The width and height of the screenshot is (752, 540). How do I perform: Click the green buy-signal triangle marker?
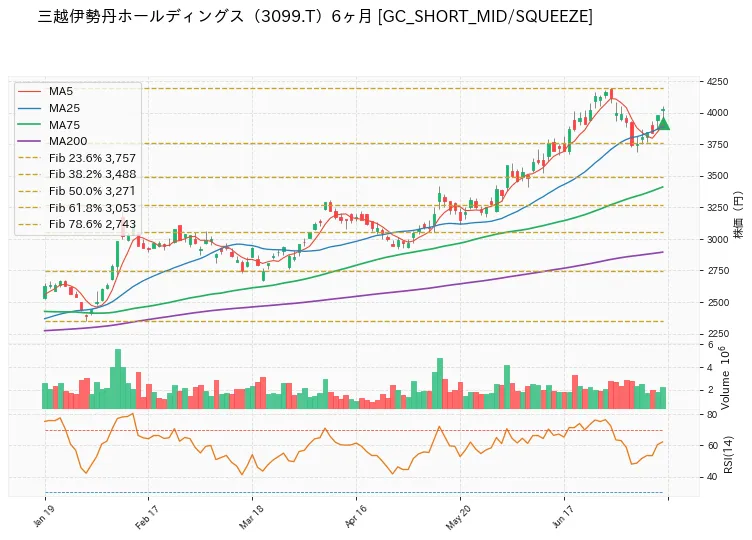pos(663,124)
